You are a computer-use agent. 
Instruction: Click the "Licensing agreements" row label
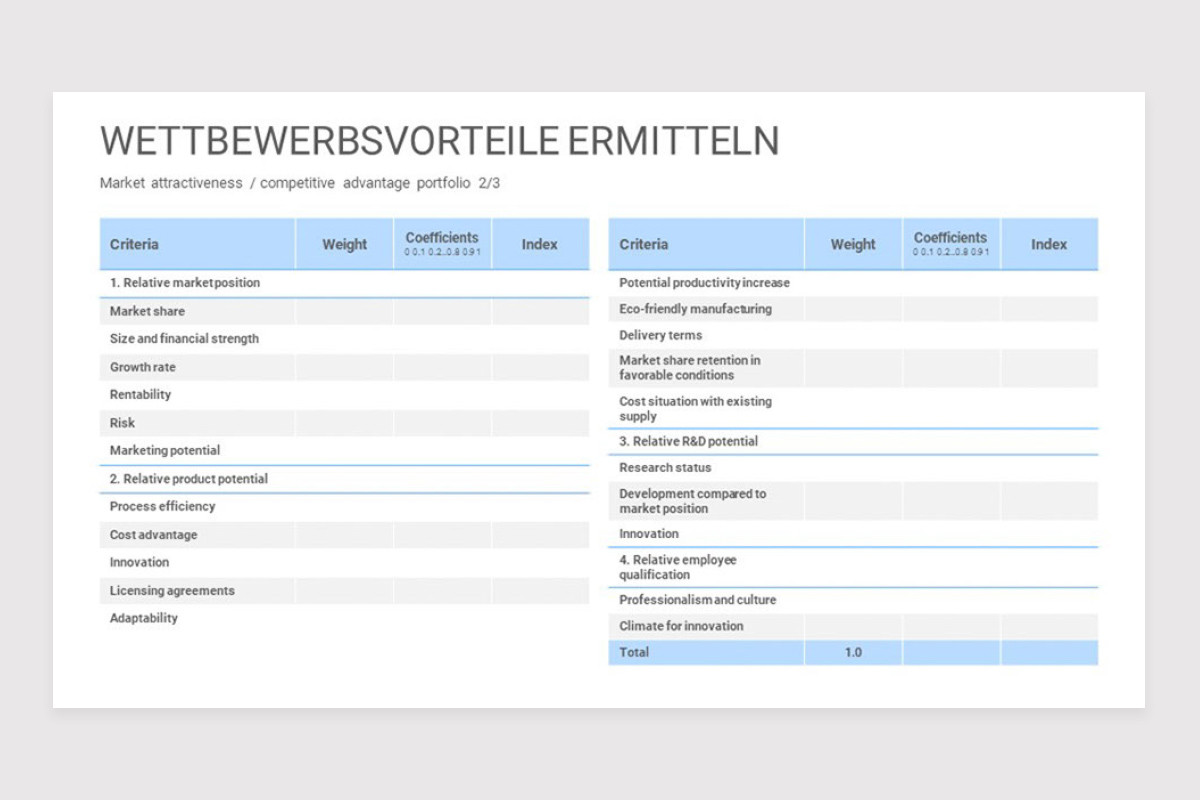coord(172,591)
